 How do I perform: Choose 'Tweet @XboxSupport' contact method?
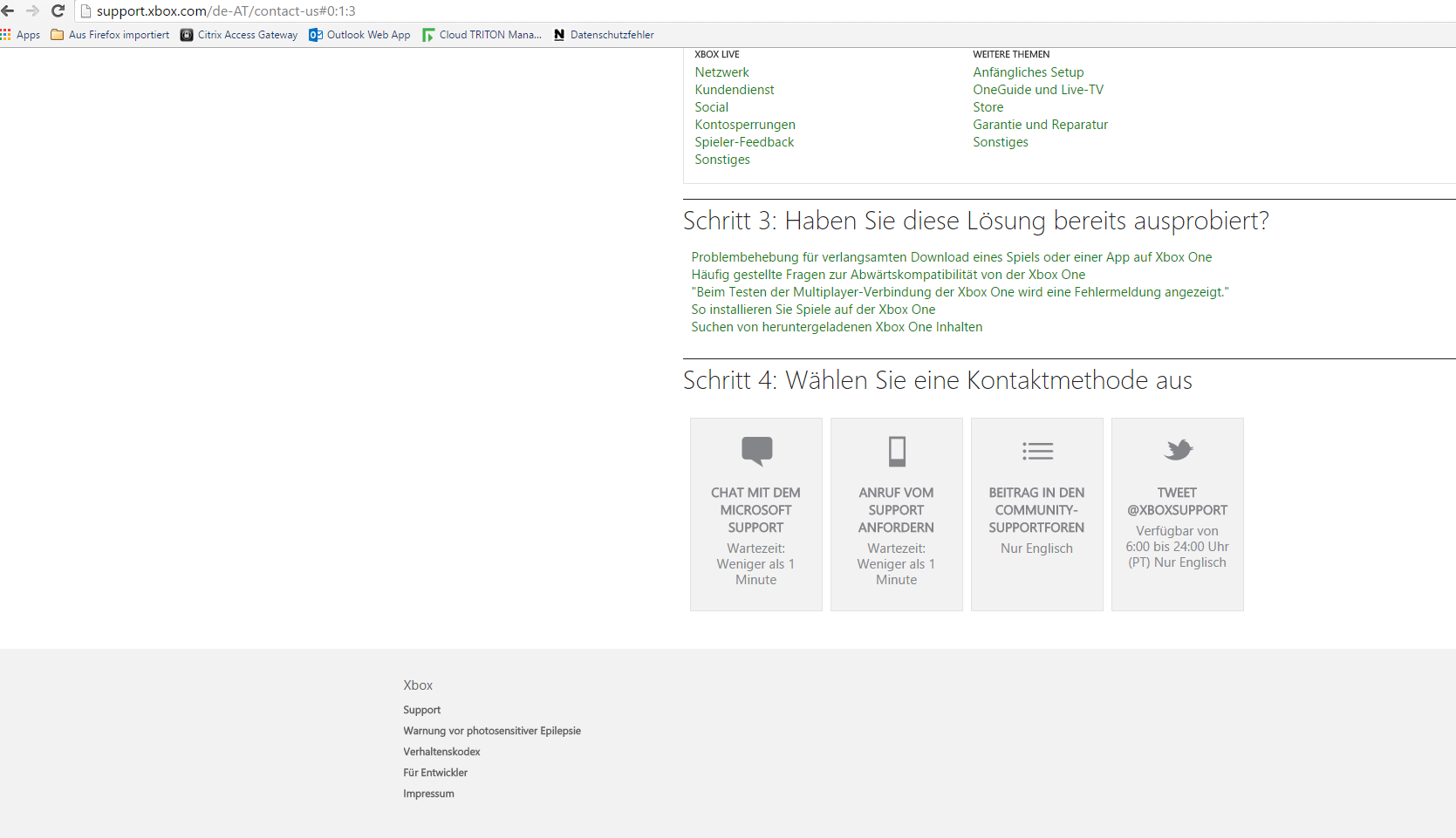pos(1178,514)
